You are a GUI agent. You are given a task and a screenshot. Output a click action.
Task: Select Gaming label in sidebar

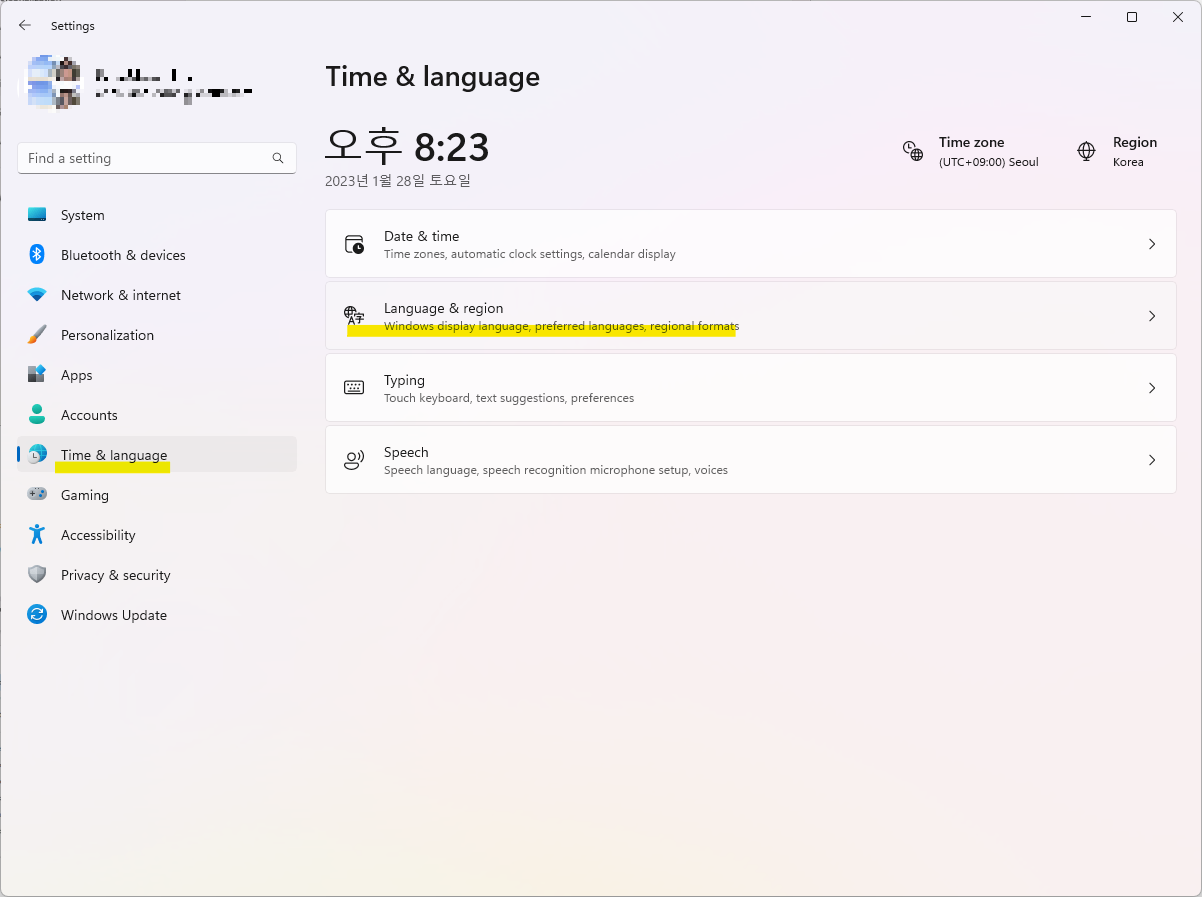point(85,495)
